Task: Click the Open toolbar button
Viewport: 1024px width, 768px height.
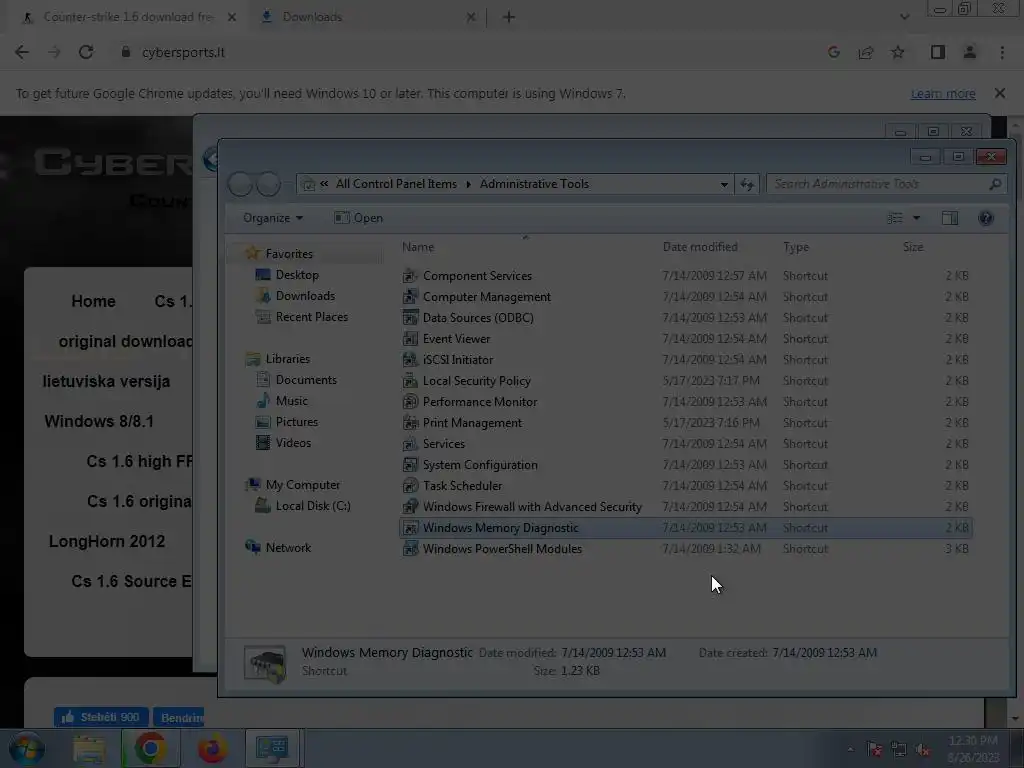Action: [359, 218]
